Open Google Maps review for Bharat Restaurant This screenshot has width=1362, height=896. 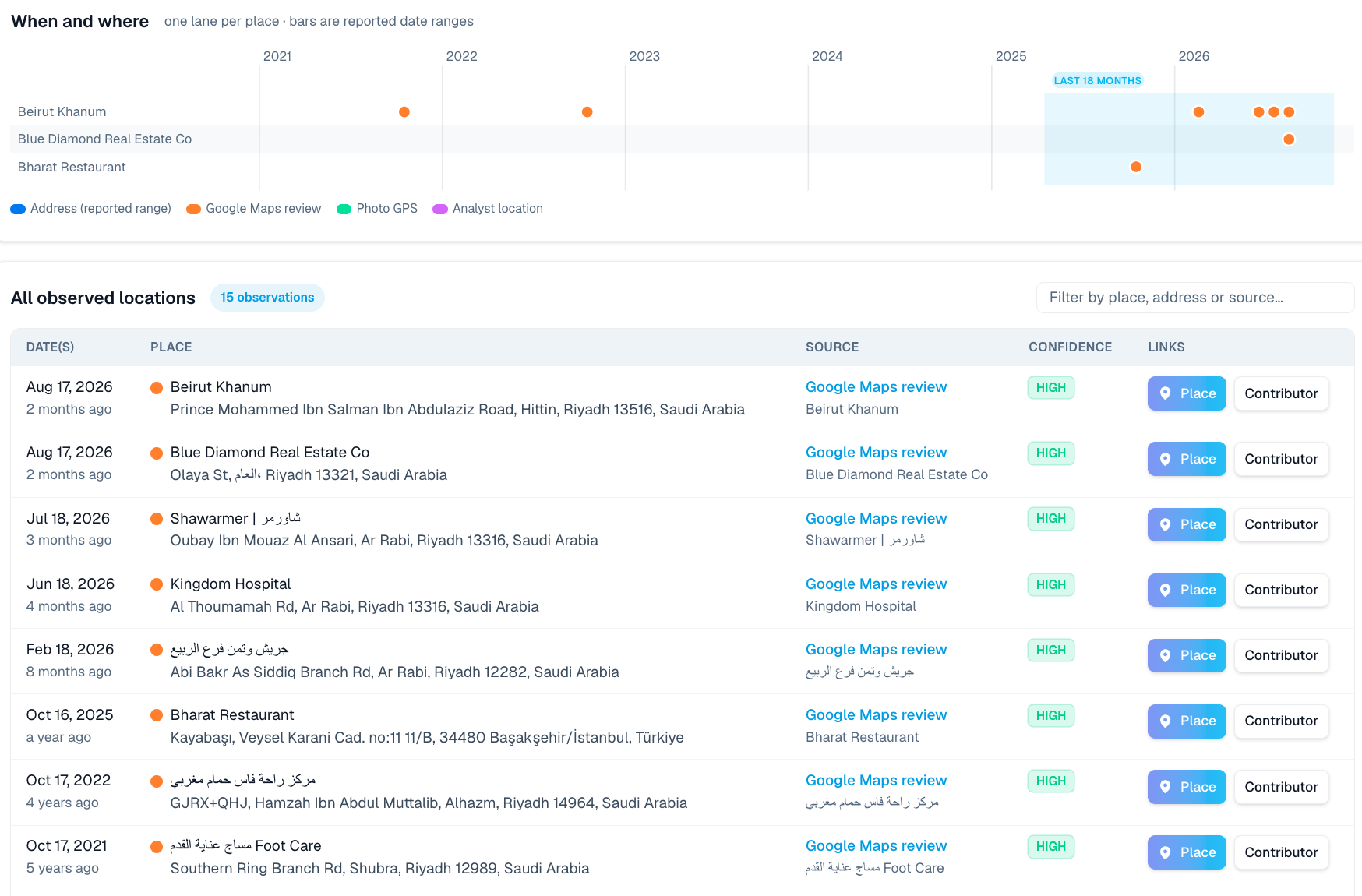pyautogui.click(x=876, y=715)
